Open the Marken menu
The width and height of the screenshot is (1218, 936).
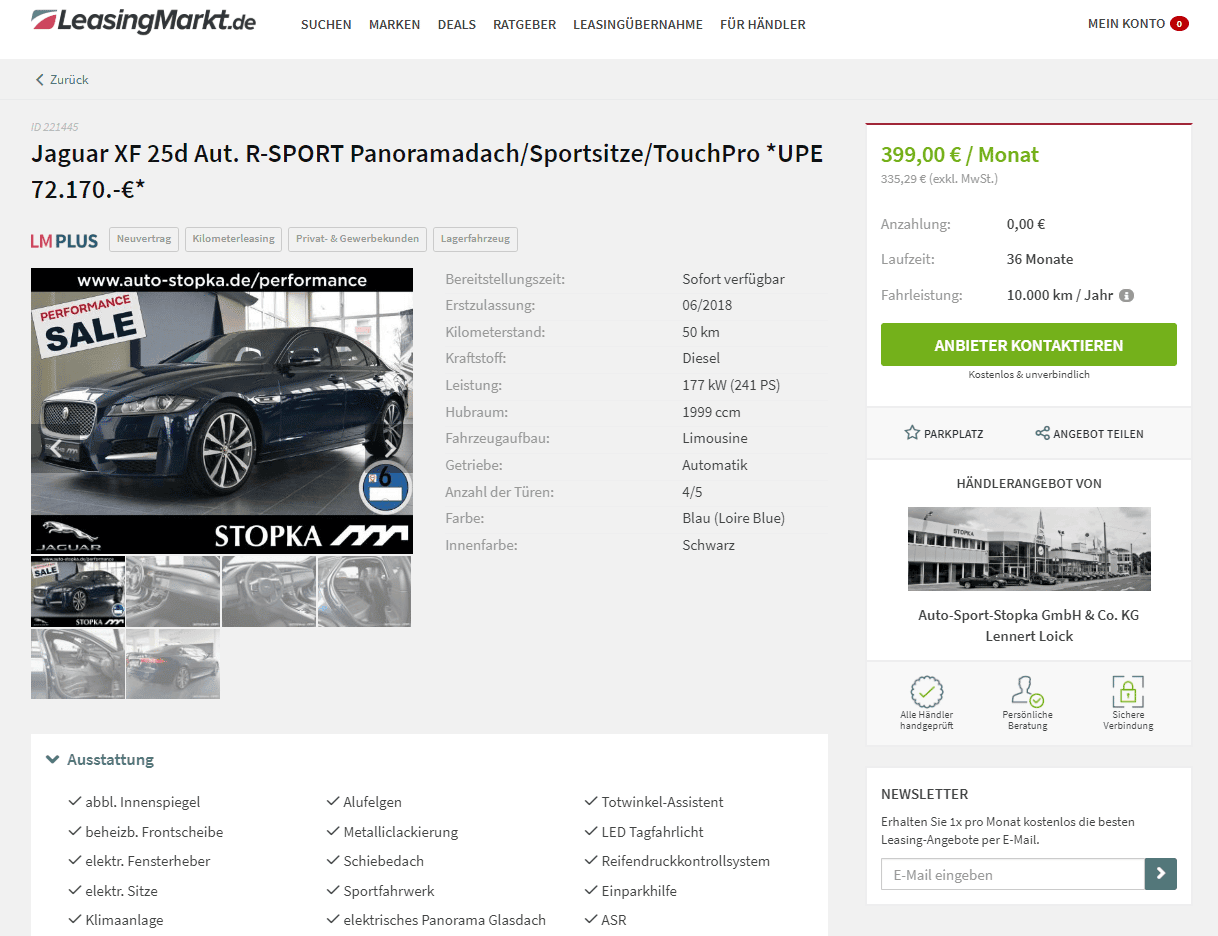(394, 24)
